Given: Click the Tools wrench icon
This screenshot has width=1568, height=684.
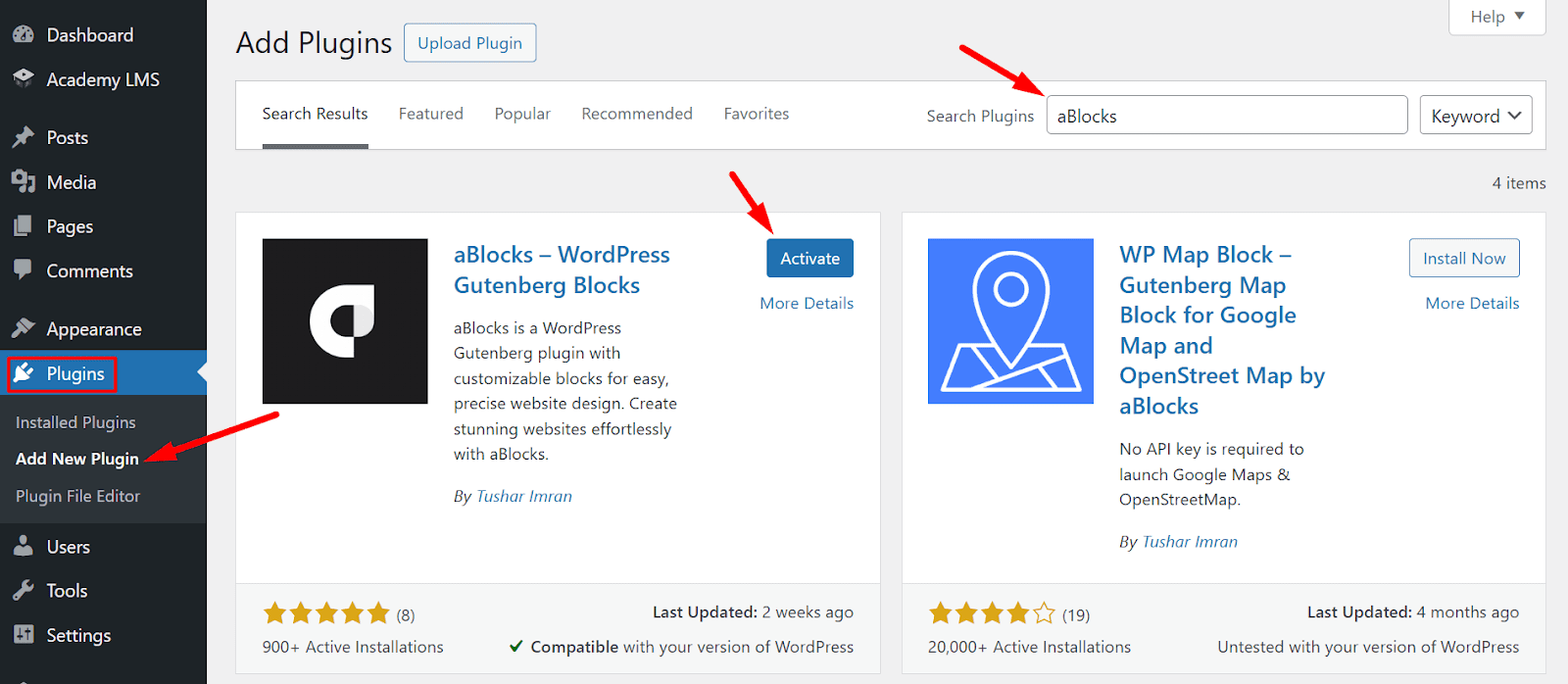Looking at the screenshot, I should click(24, 590).
